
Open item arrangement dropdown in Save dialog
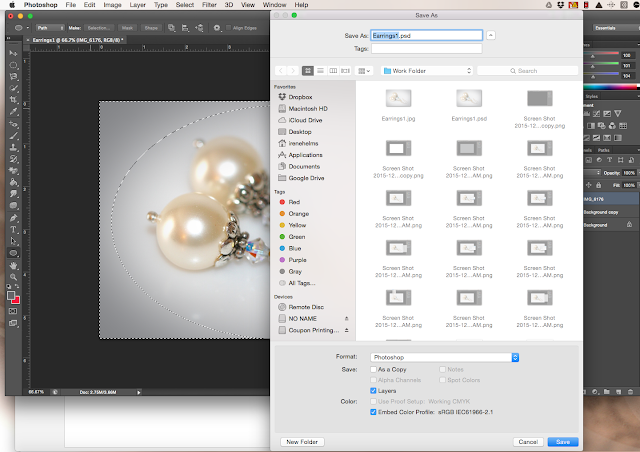coord(364,71)
